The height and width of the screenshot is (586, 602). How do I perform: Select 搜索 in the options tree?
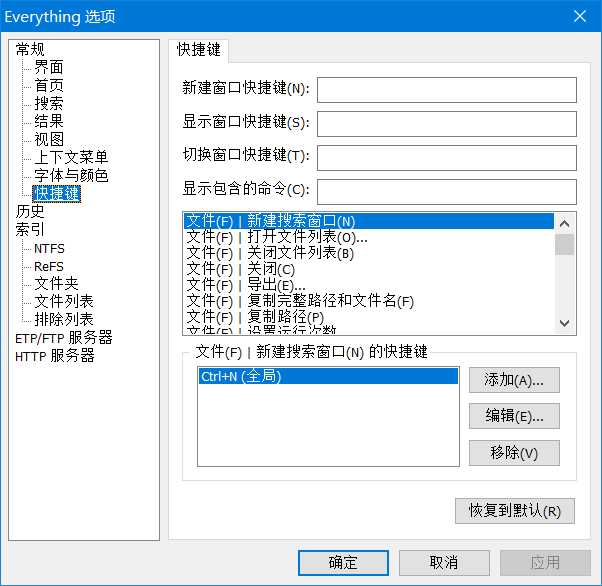[x=49, y=103]
